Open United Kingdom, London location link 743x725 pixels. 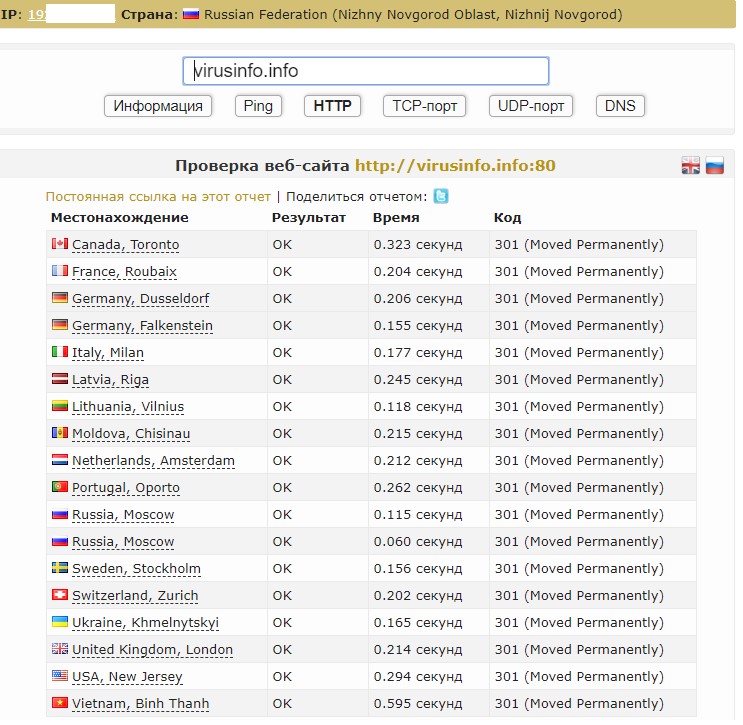coord(152,650)
